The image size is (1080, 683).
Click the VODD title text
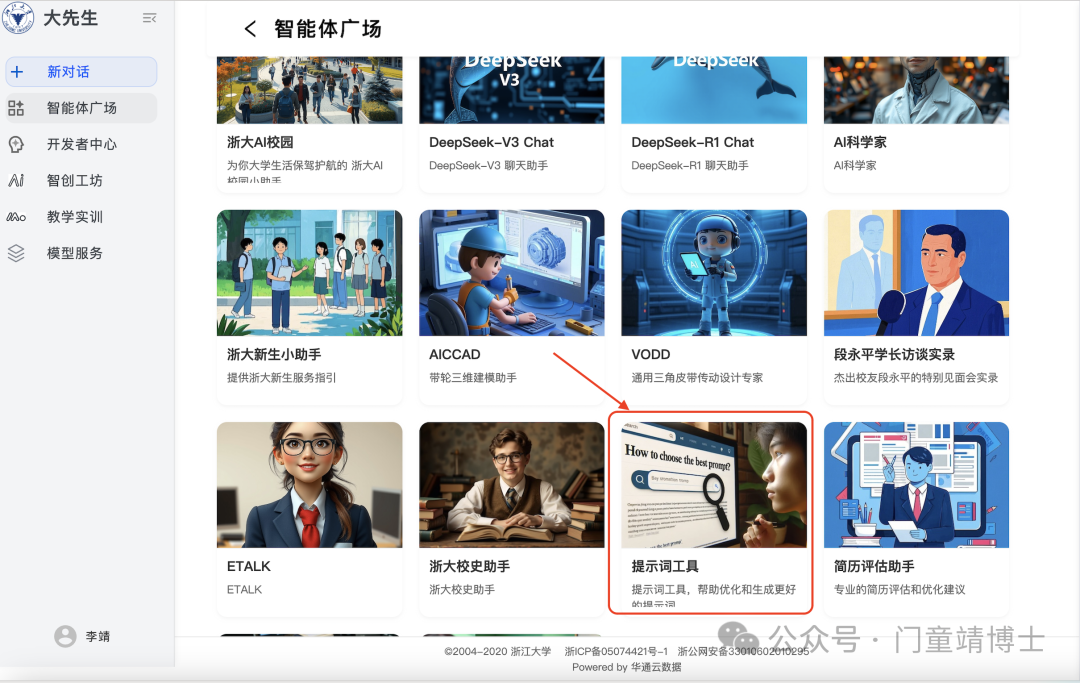click(x=651, y=355)
